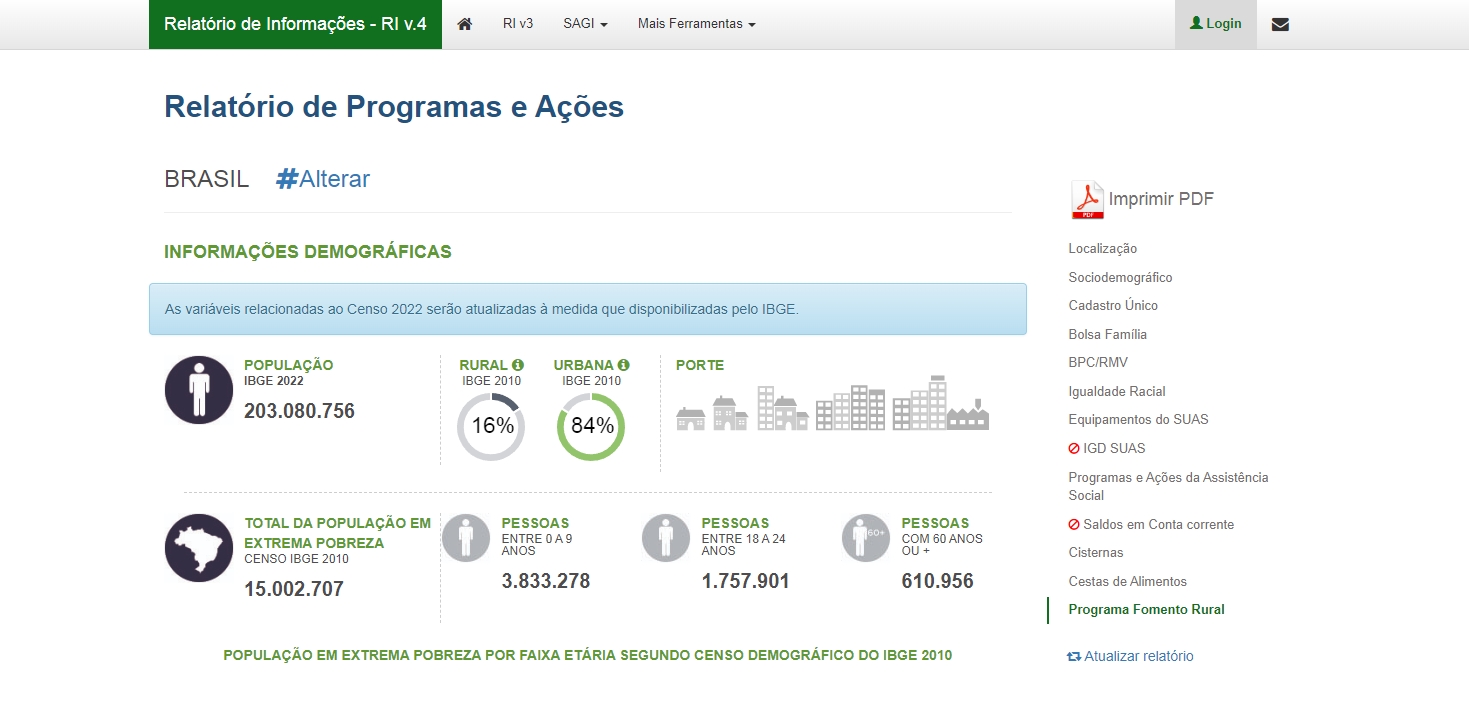Click the PDF icon to print
The width and height of the screenshot is (1469, 722).
pyautogui.click(x=1087, y=200)
